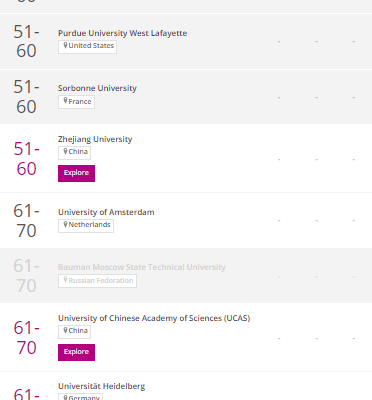Select the Russian Federation country tag
Image resolution: width=372 pixels, height=400 pixels.
pos(97,281)
